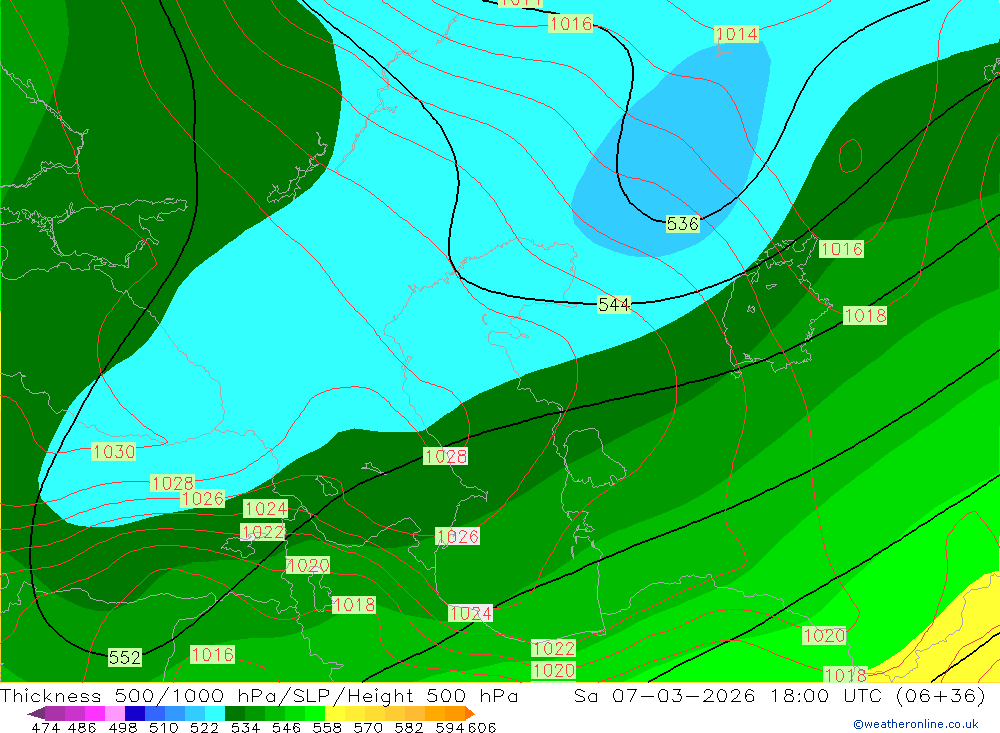
Task: Pick the dark blue legend swatch
Action: [135, 713]
